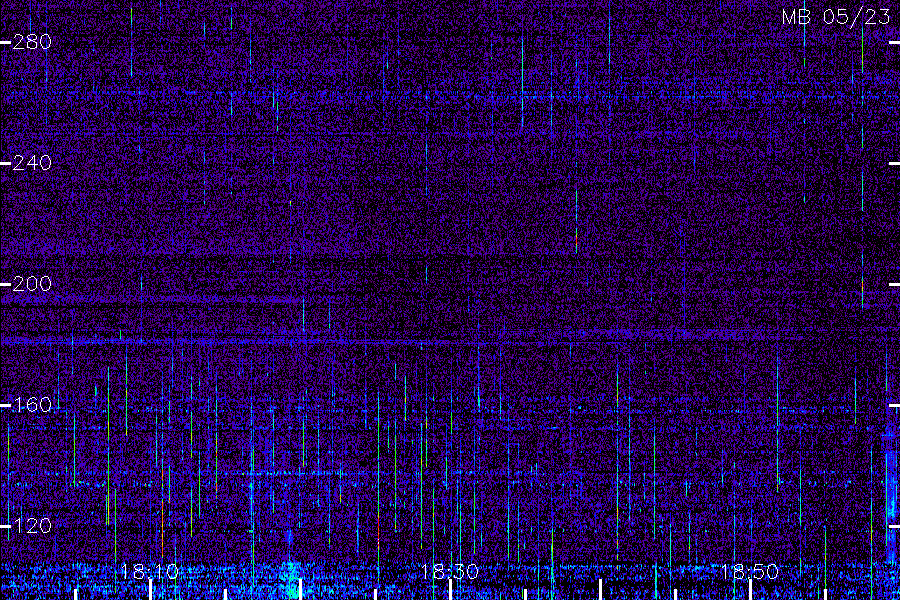Click the 120 frequency axis label

tap(32, 525)
